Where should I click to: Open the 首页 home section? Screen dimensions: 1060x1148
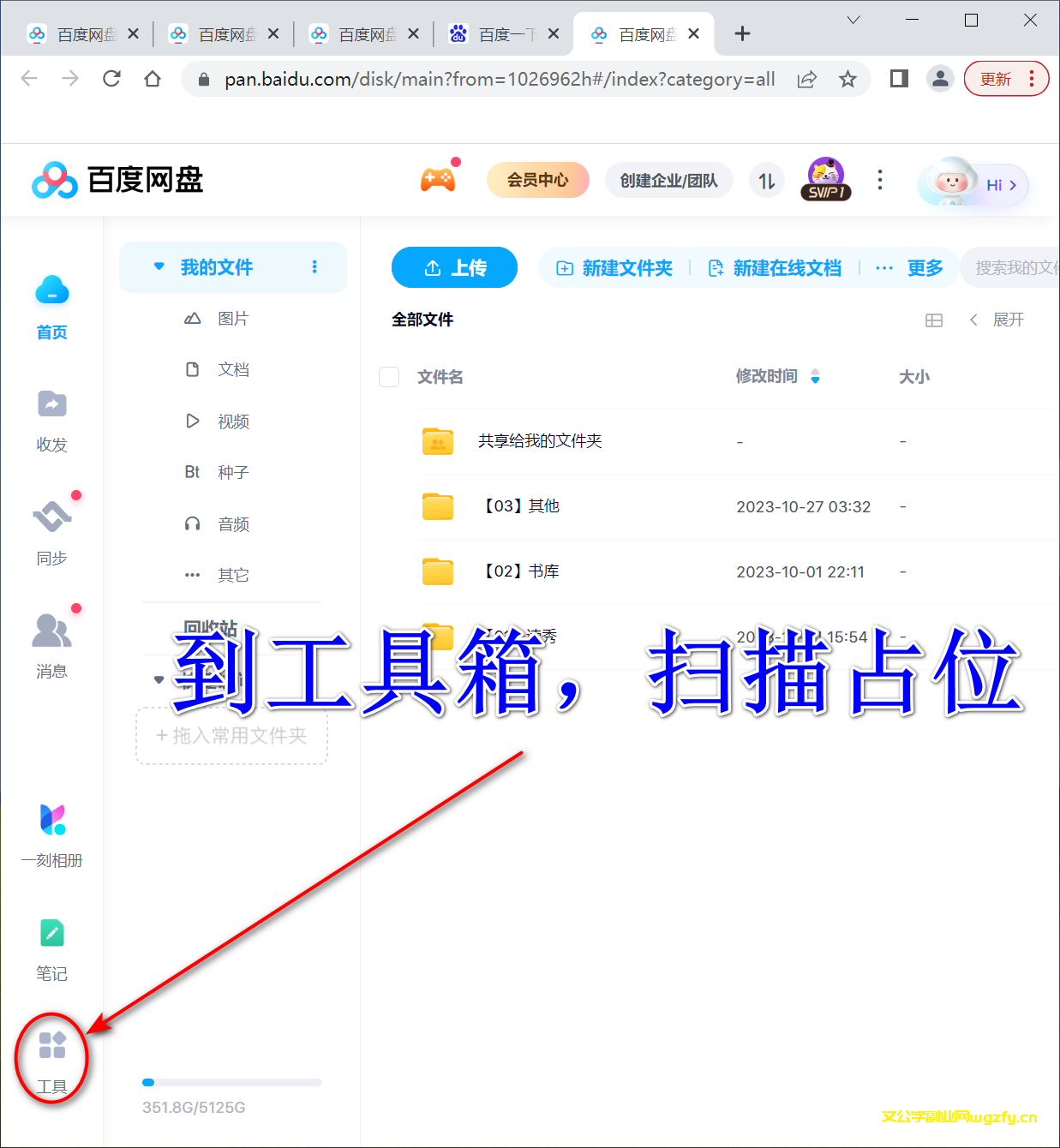(x=51, y=307)
